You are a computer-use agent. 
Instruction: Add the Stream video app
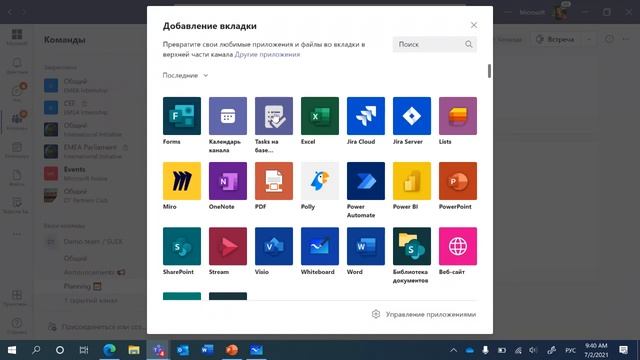point(228,246)
